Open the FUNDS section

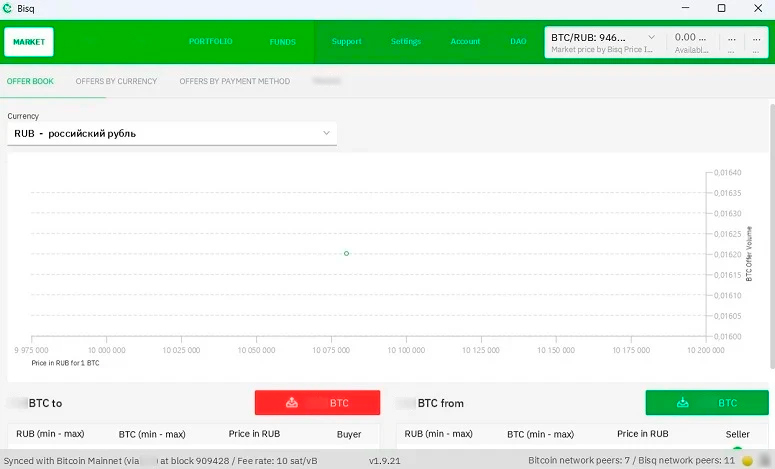(x=282, y=42)
